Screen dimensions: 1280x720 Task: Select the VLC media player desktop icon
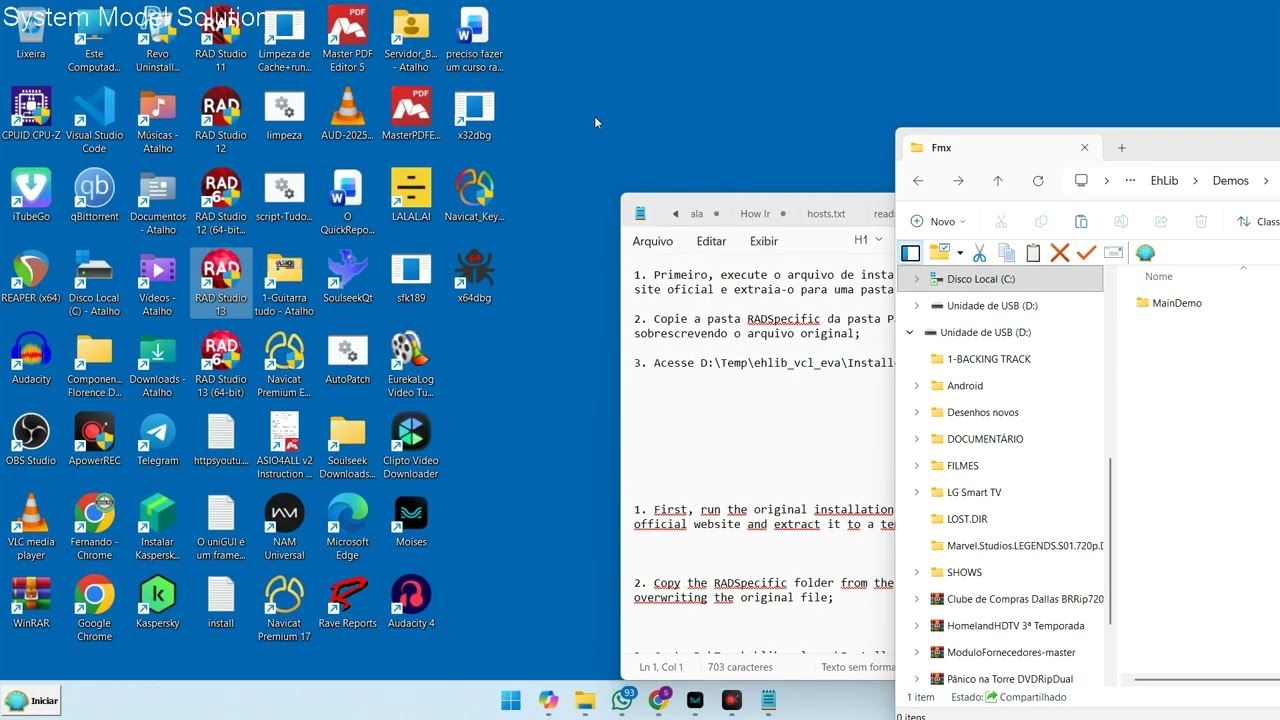pos(31,527)
